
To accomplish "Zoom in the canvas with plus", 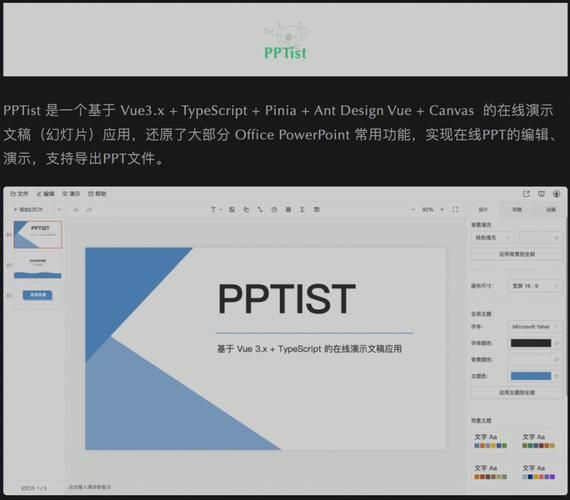I will tap(442, 209).
